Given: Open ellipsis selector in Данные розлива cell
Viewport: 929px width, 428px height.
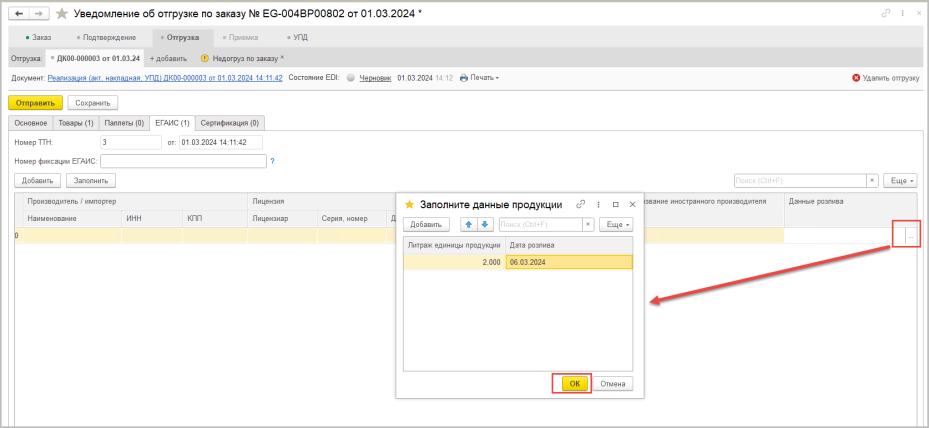Looking at the screenshot, I should [911, 237].
